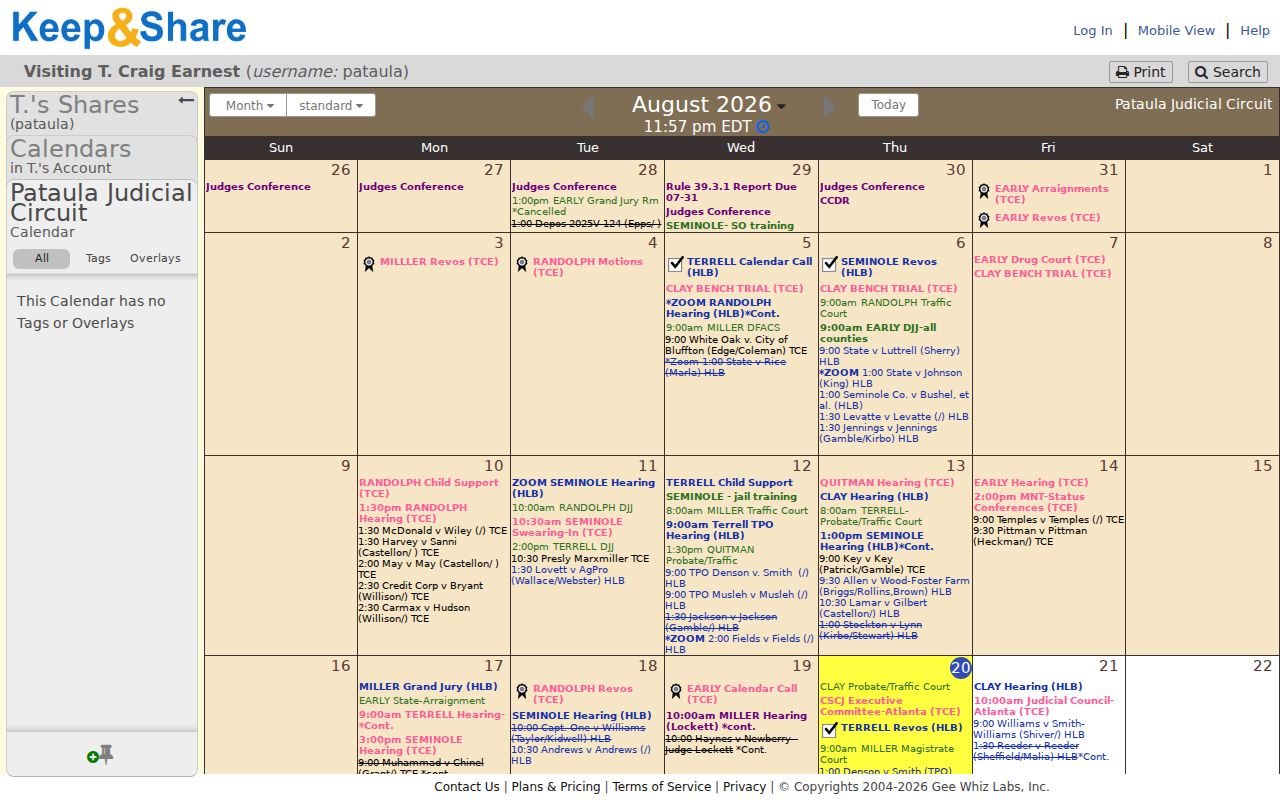The image size is (1280, 800).
Task: Open 'RANDOLPH Child Support (TCE)' event
Action: [x=429, y=488]
